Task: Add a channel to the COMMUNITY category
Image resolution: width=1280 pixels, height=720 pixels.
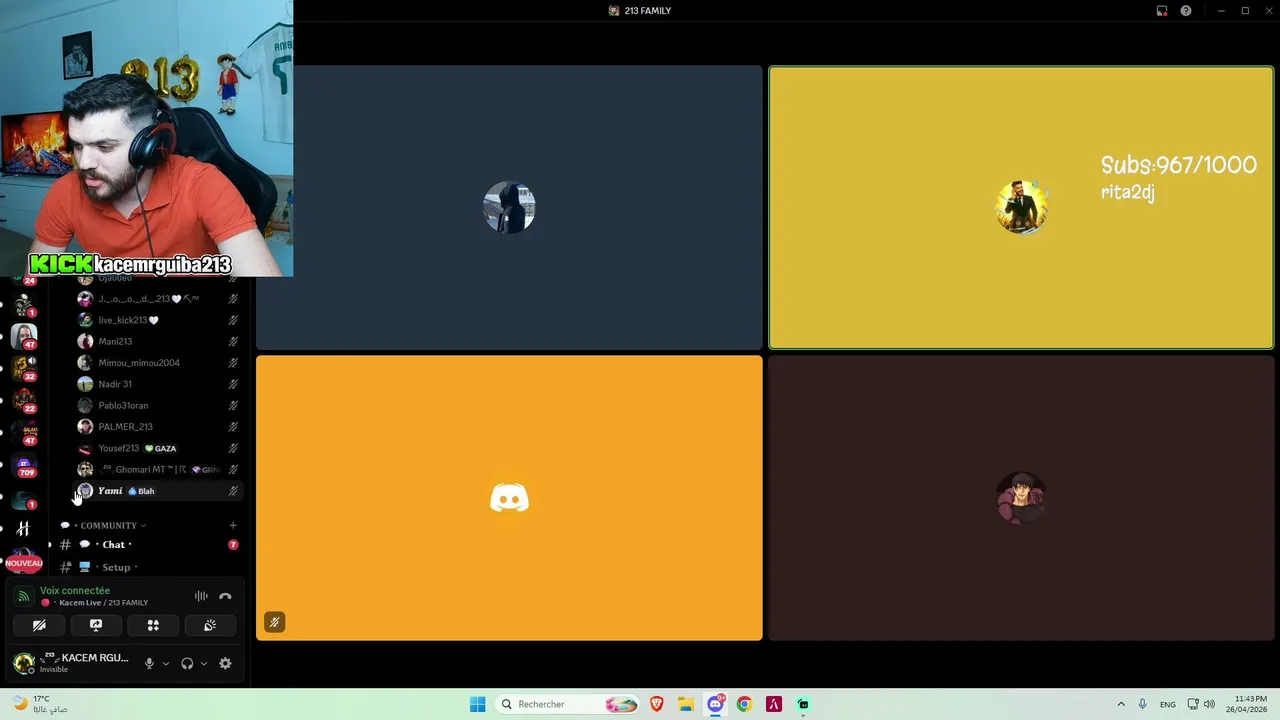Action: tap(233, 525)
